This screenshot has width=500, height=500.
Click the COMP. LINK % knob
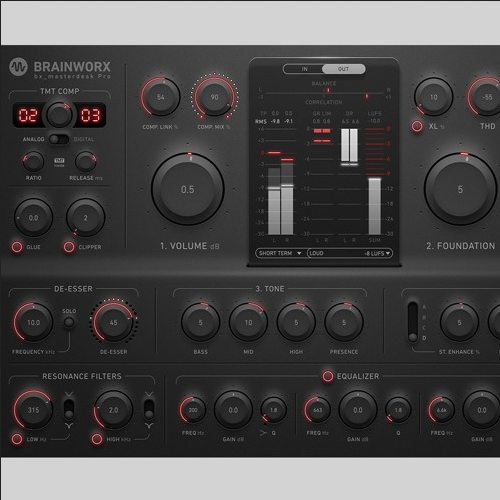click(x=161, y=97)
